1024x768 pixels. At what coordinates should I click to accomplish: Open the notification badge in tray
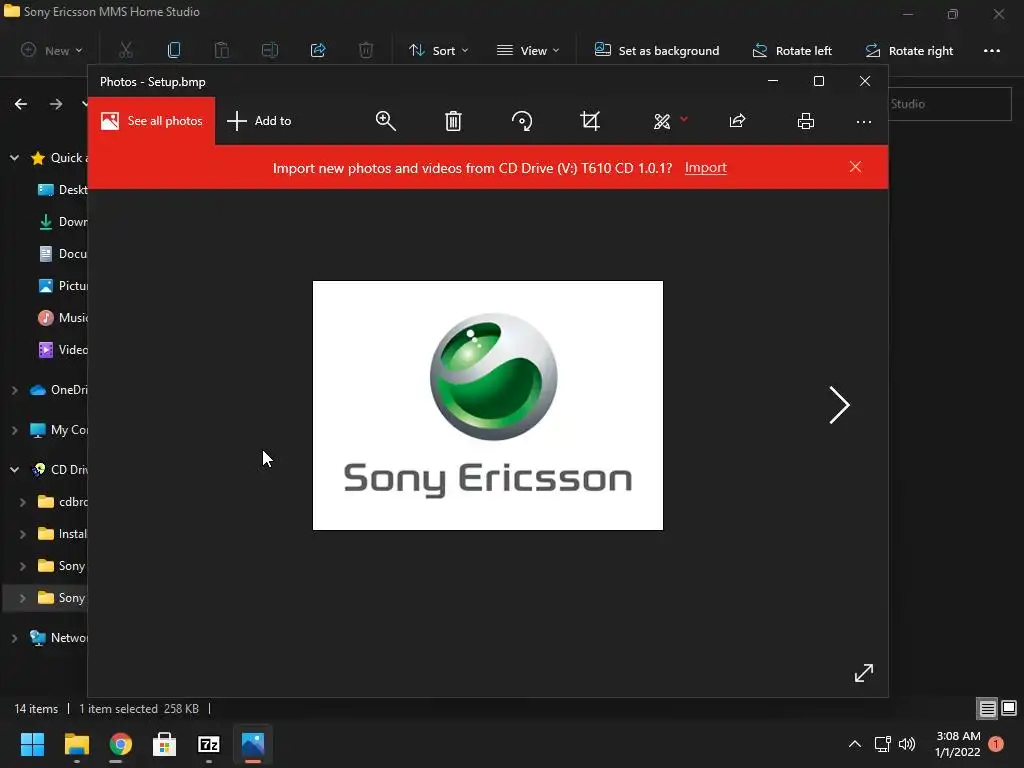pos(996,744)
